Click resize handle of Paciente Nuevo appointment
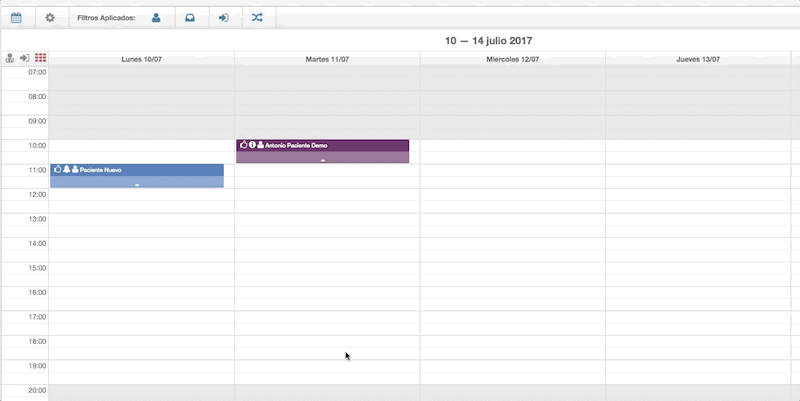 pyautogui.click(x=137, y=185)
